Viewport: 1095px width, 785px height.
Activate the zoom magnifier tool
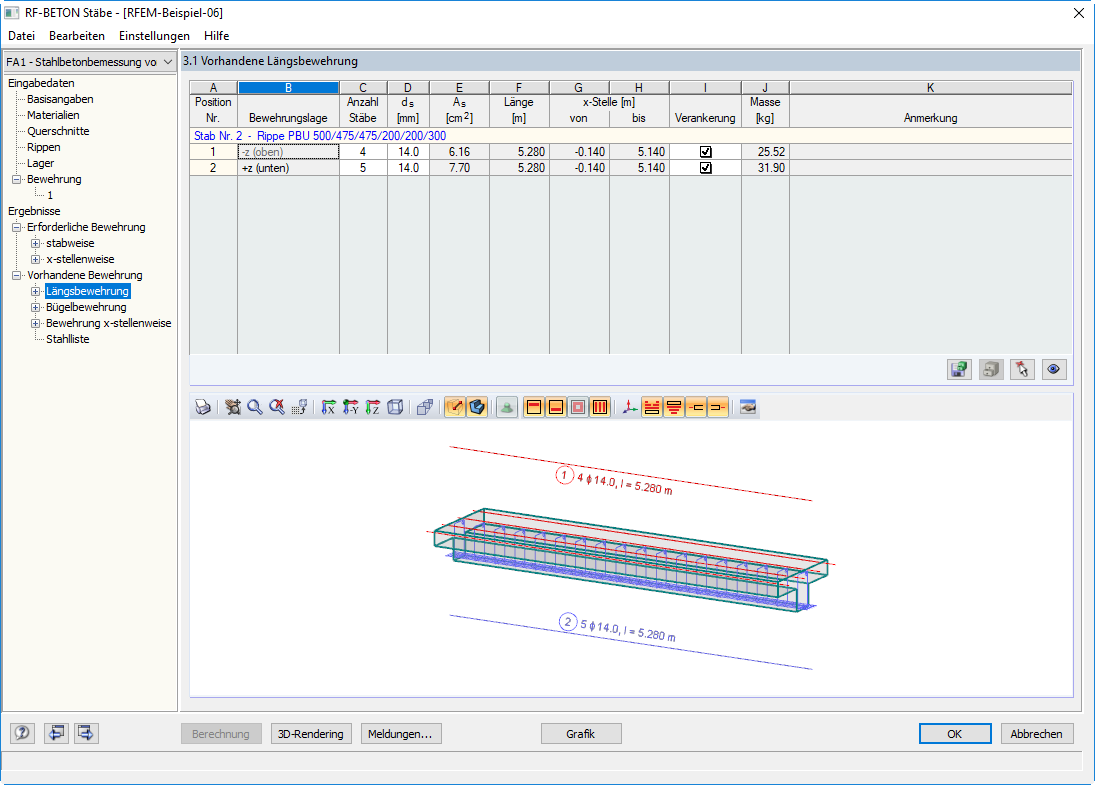(255, 407)
